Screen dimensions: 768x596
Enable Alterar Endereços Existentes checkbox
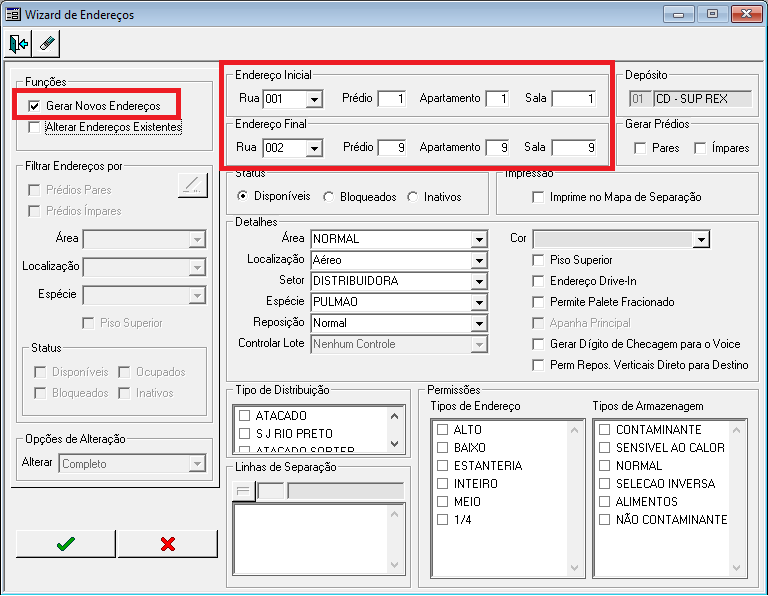(x=34, y=127)
